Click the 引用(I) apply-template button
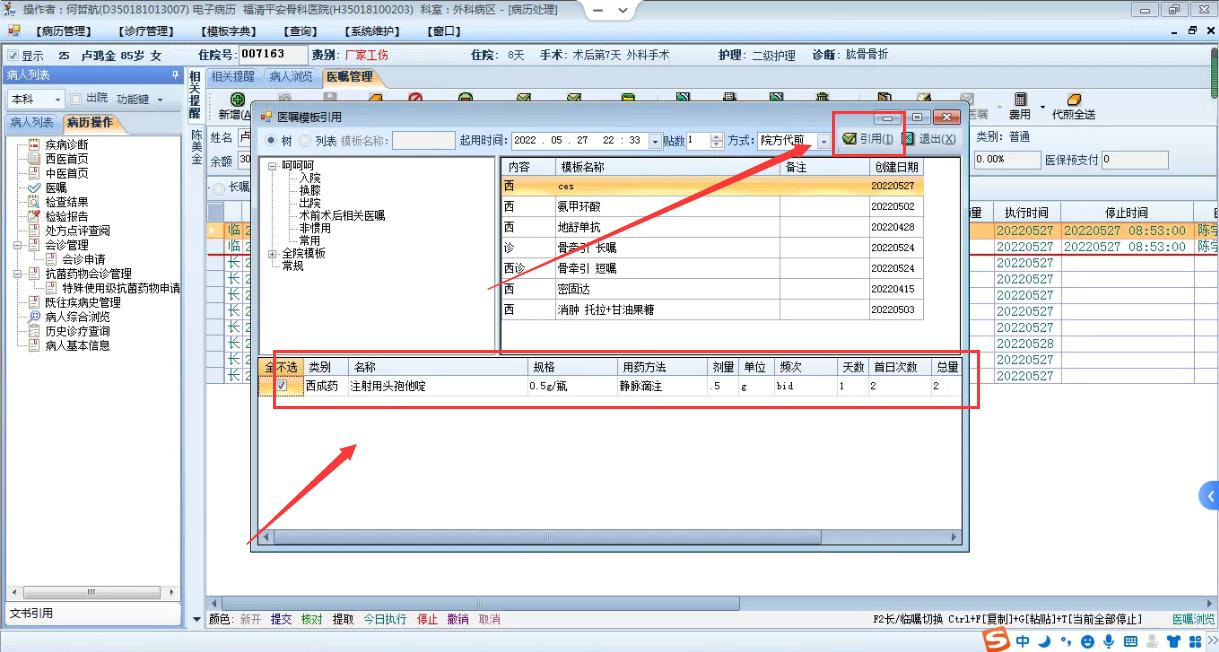This screenshot has width=1219, height=652. [868, 139]
